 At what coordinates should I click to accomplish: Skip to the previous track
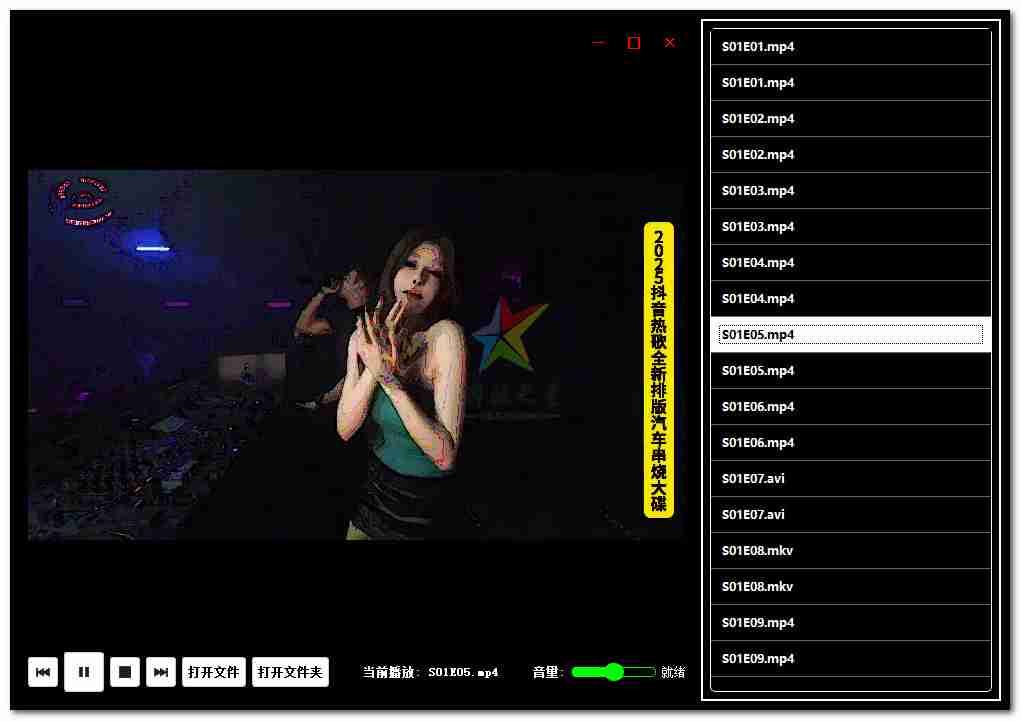(43, 672)
